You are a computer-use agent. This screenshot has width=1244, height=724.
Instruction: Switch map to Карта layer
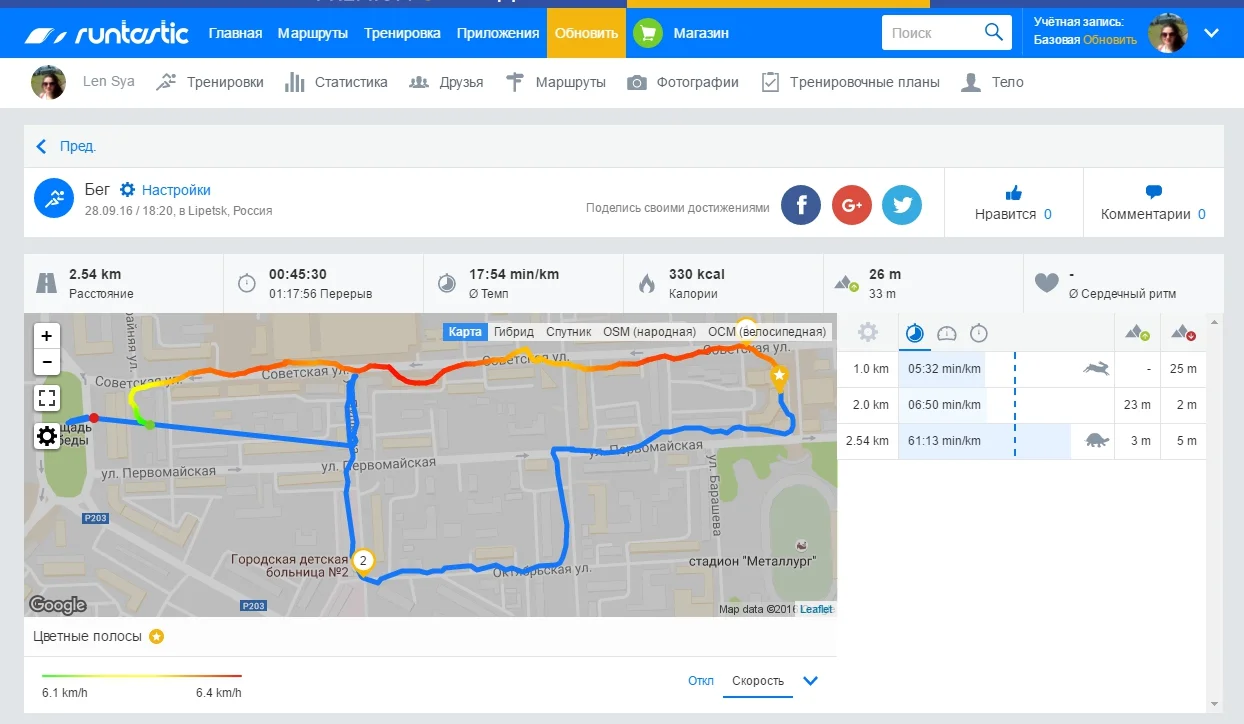[465, 332]
